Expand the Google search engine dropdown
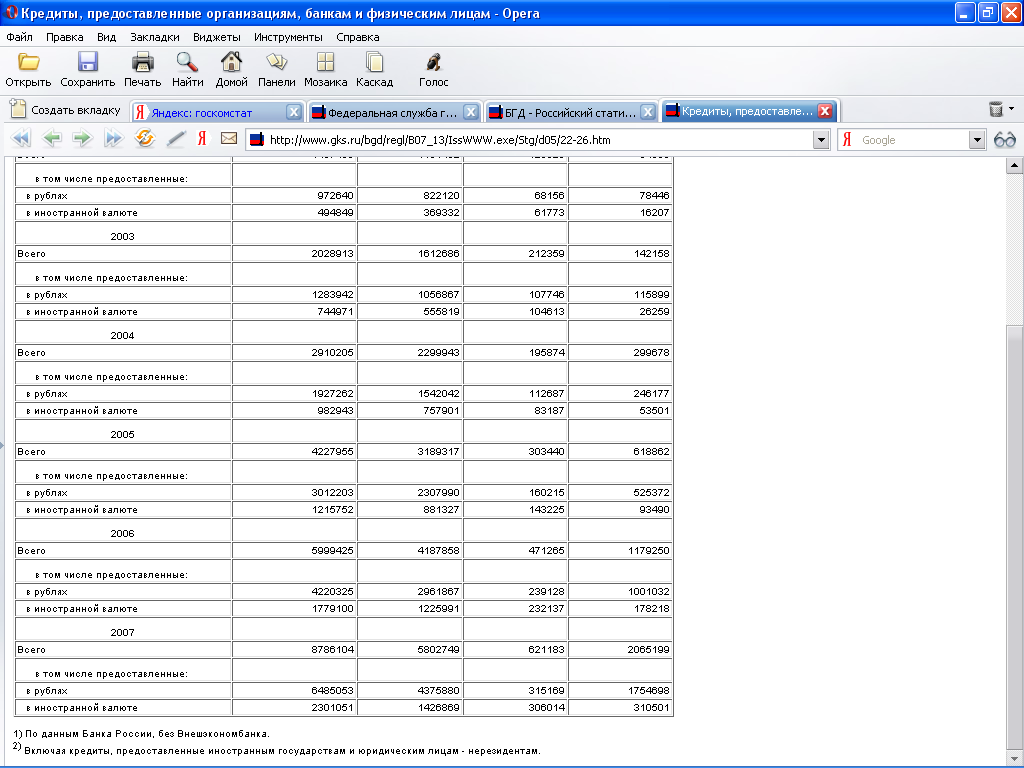1024x768 pixels. point(977,140)
